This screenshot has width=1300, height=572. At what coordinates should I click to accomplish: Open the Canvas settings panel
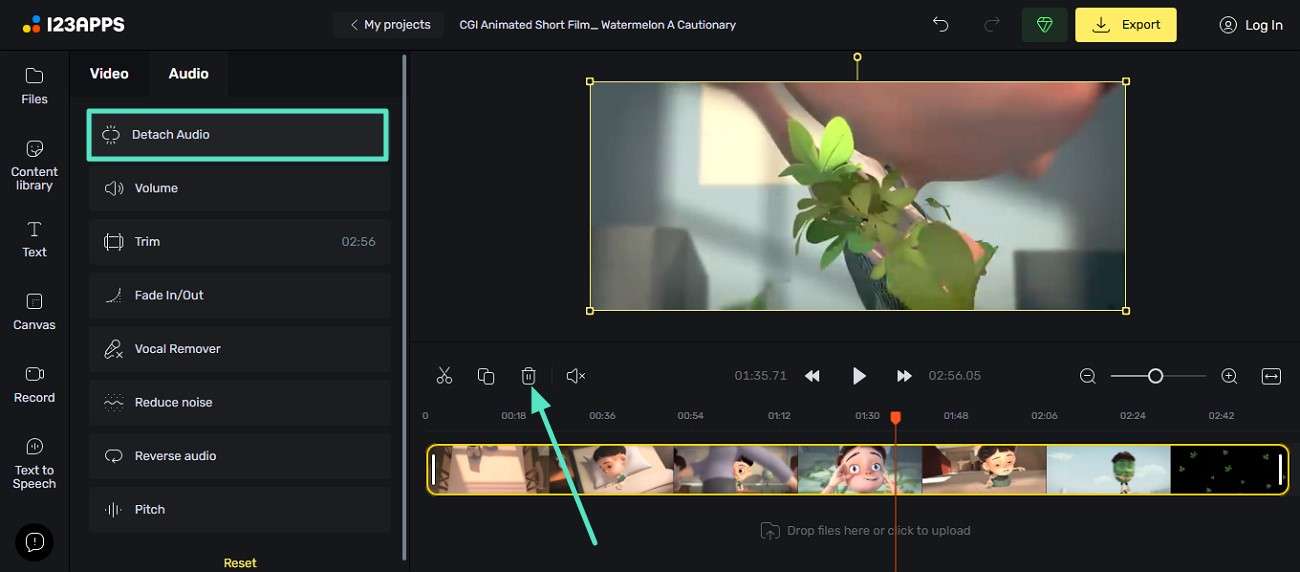click(34, 312)
